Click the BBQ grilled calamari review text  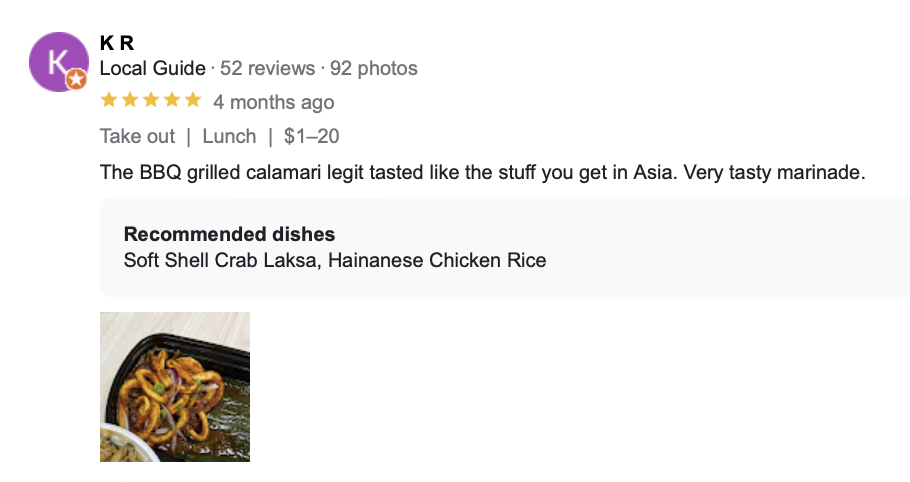tap(480, 173)
